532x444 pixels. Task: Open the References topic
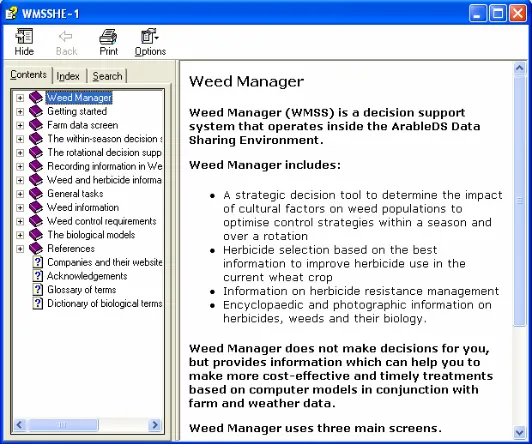tap(71, 249)
